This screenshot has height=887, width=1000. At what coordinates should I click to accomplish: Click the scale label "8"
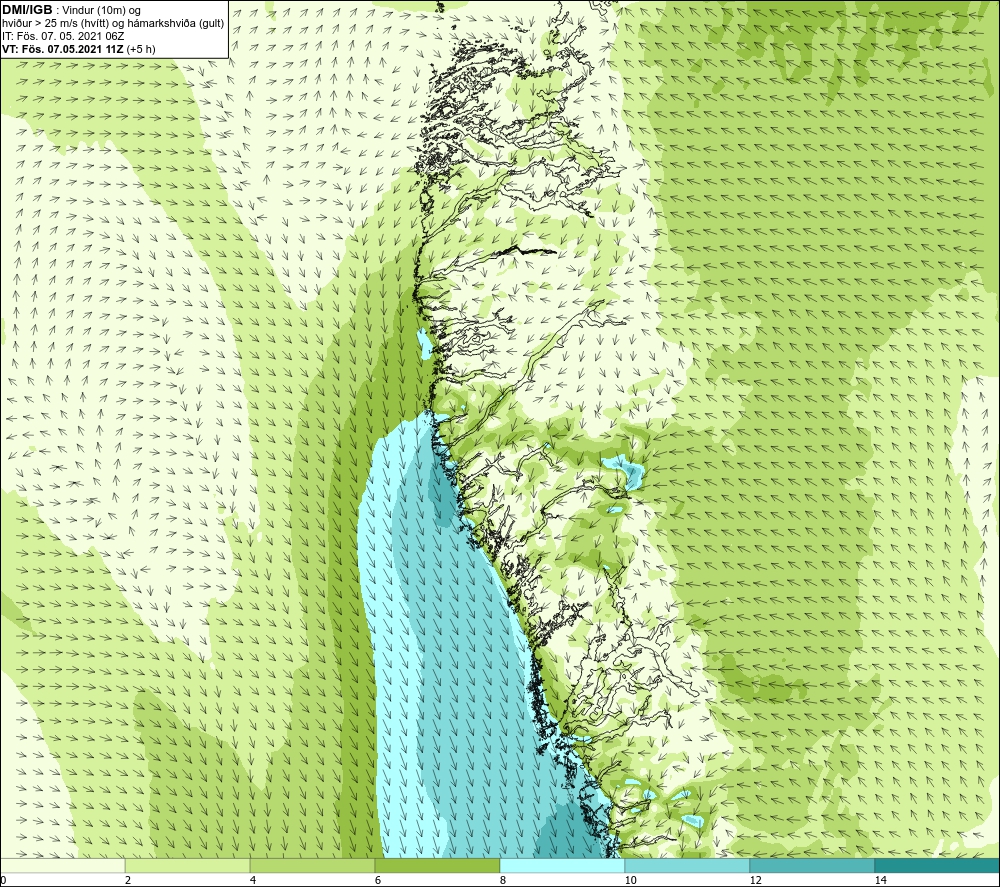(503, 881)
